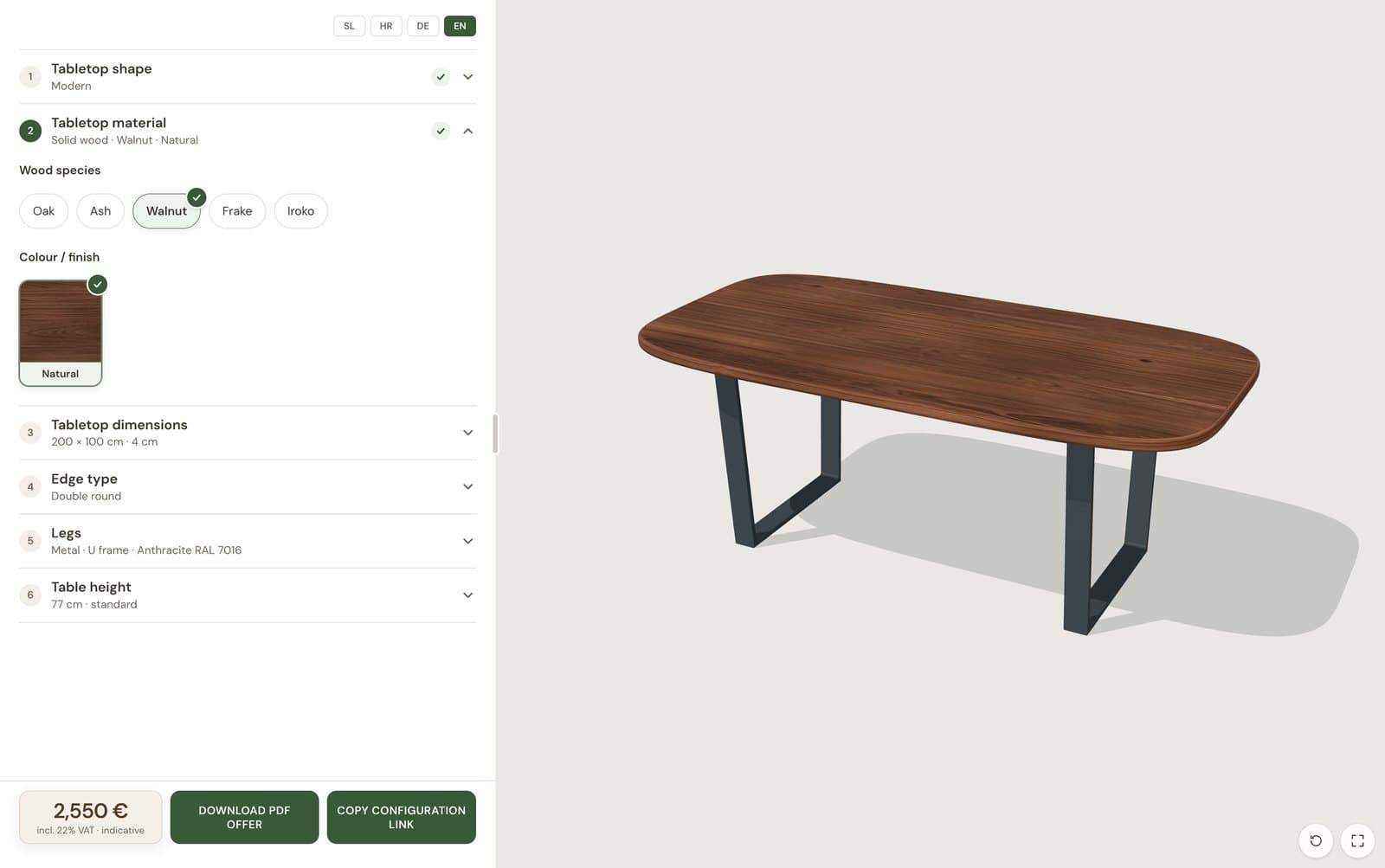This screenshot has width=1385, height=868.
Task: Click the panel divider handle
Action: pos(495,434)
